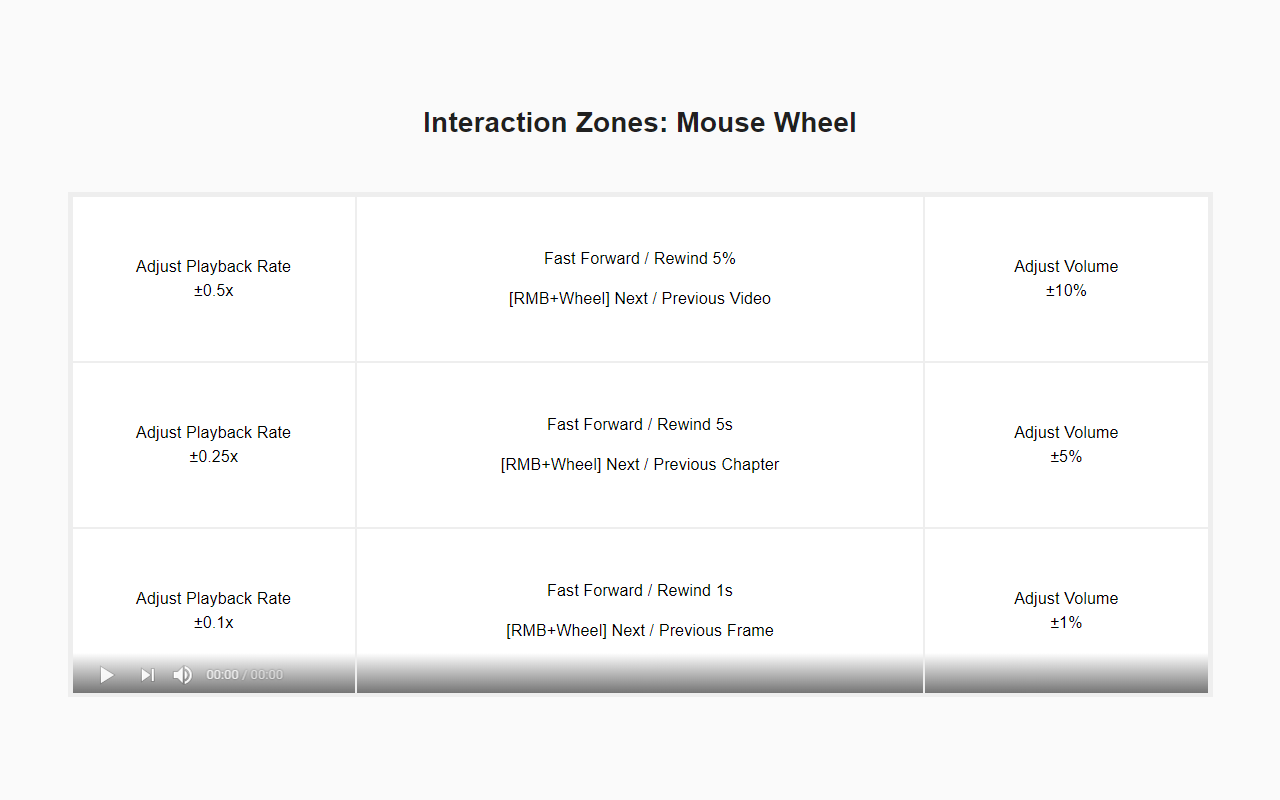Select the Adjust Volume ±5% region

(1066, 444)
